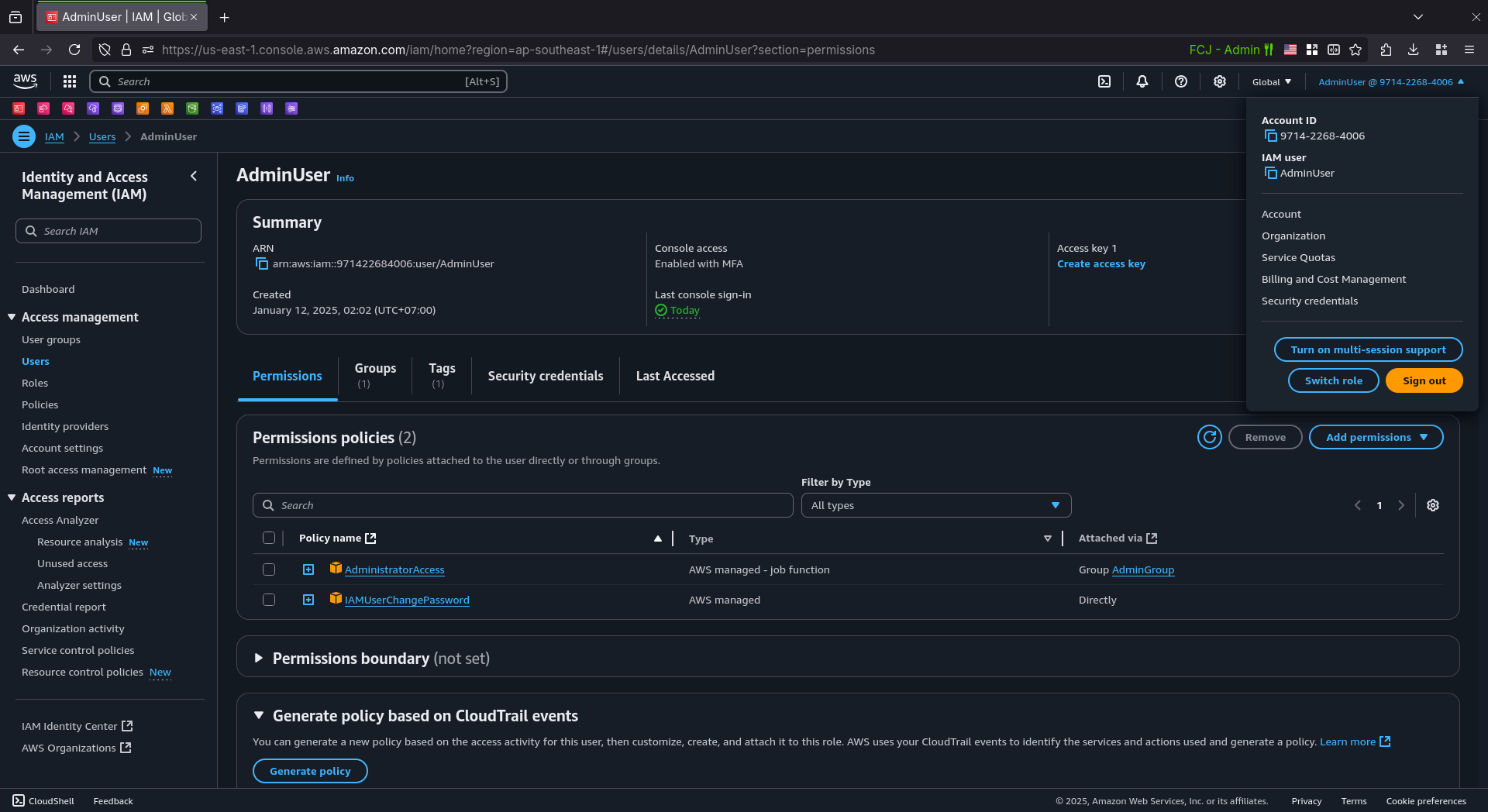Open the notifications bell
1488x812 pixels.
(1142, 81)
